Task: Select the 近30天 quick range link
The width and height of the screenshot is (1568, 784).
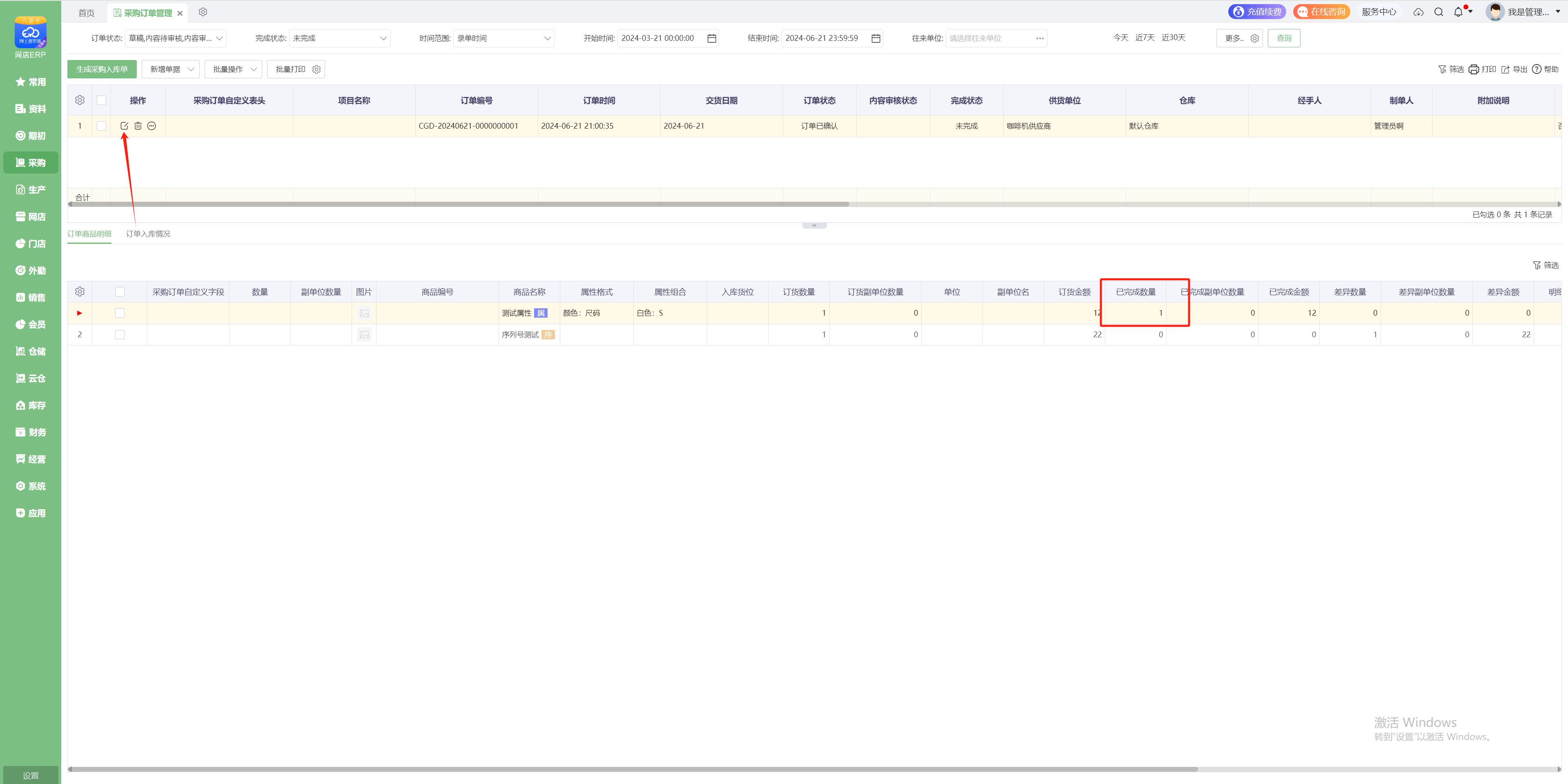Action: click(1174, 38)
